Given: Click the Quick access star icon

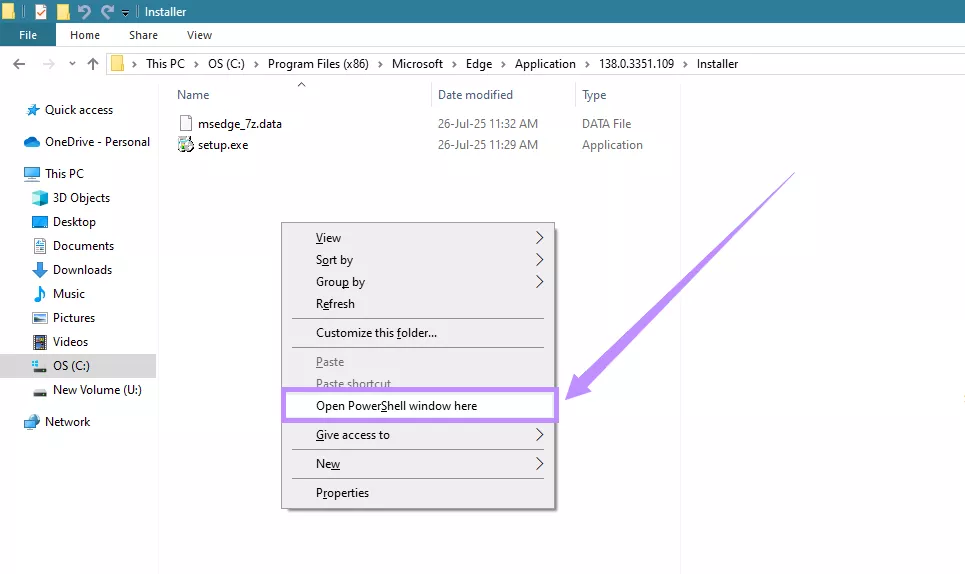Looking at the screenshot, I should [33, 110].
